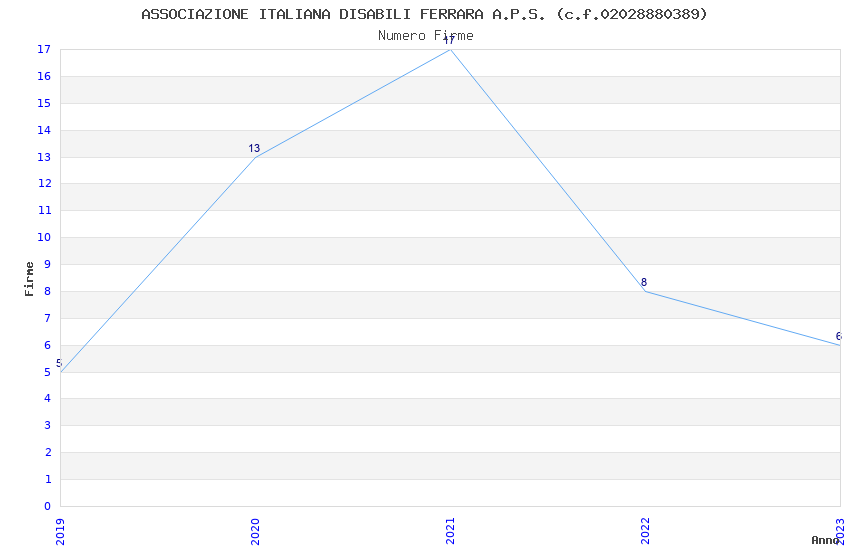Viewport: 850px width, 550px height.
Task: Click the y-axis value 5
Action: (x=48, y=372)
